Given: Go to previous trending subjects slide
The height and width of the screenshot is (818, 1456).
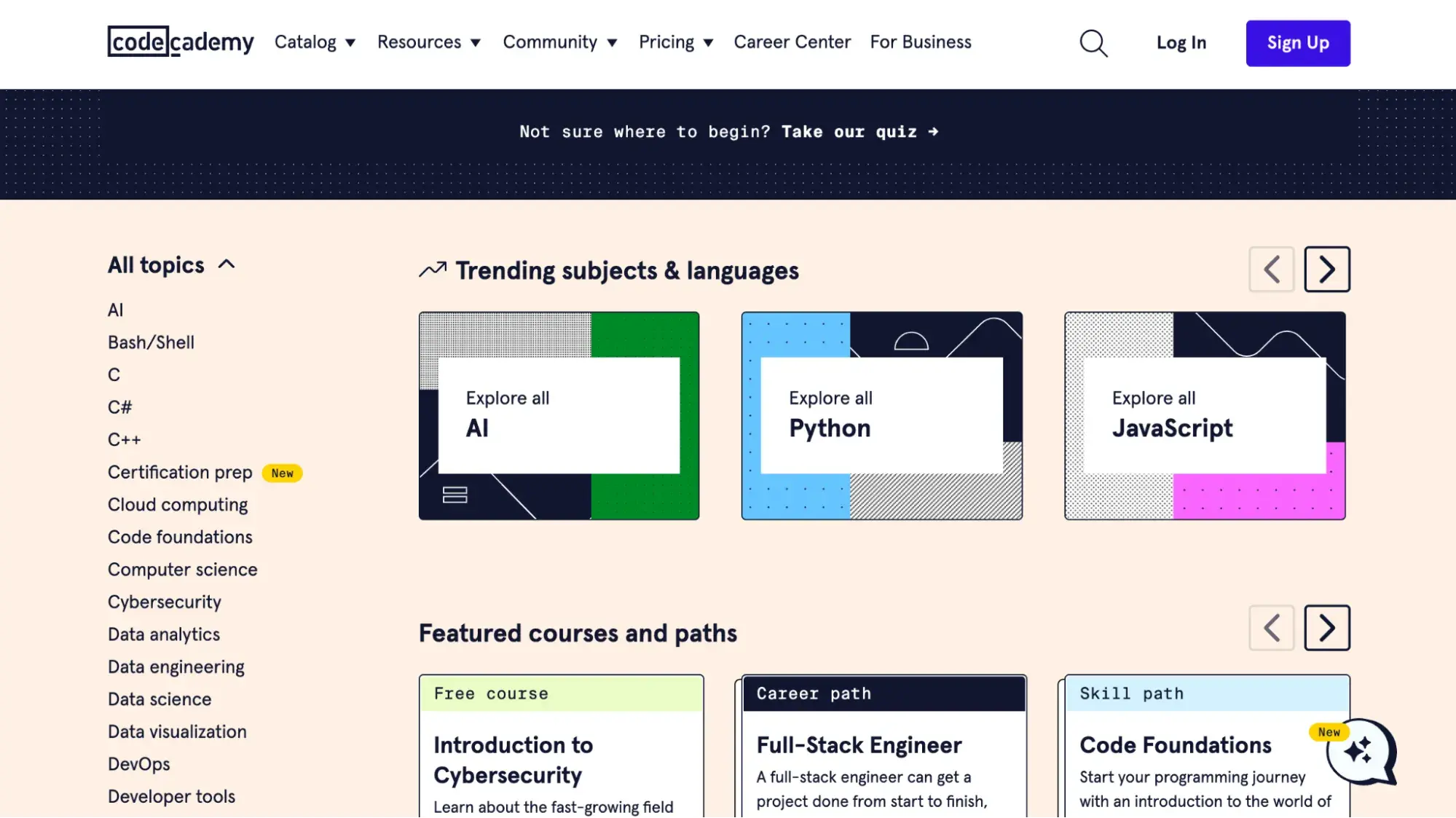Looking at the screenshot, I should (1271, 270).
